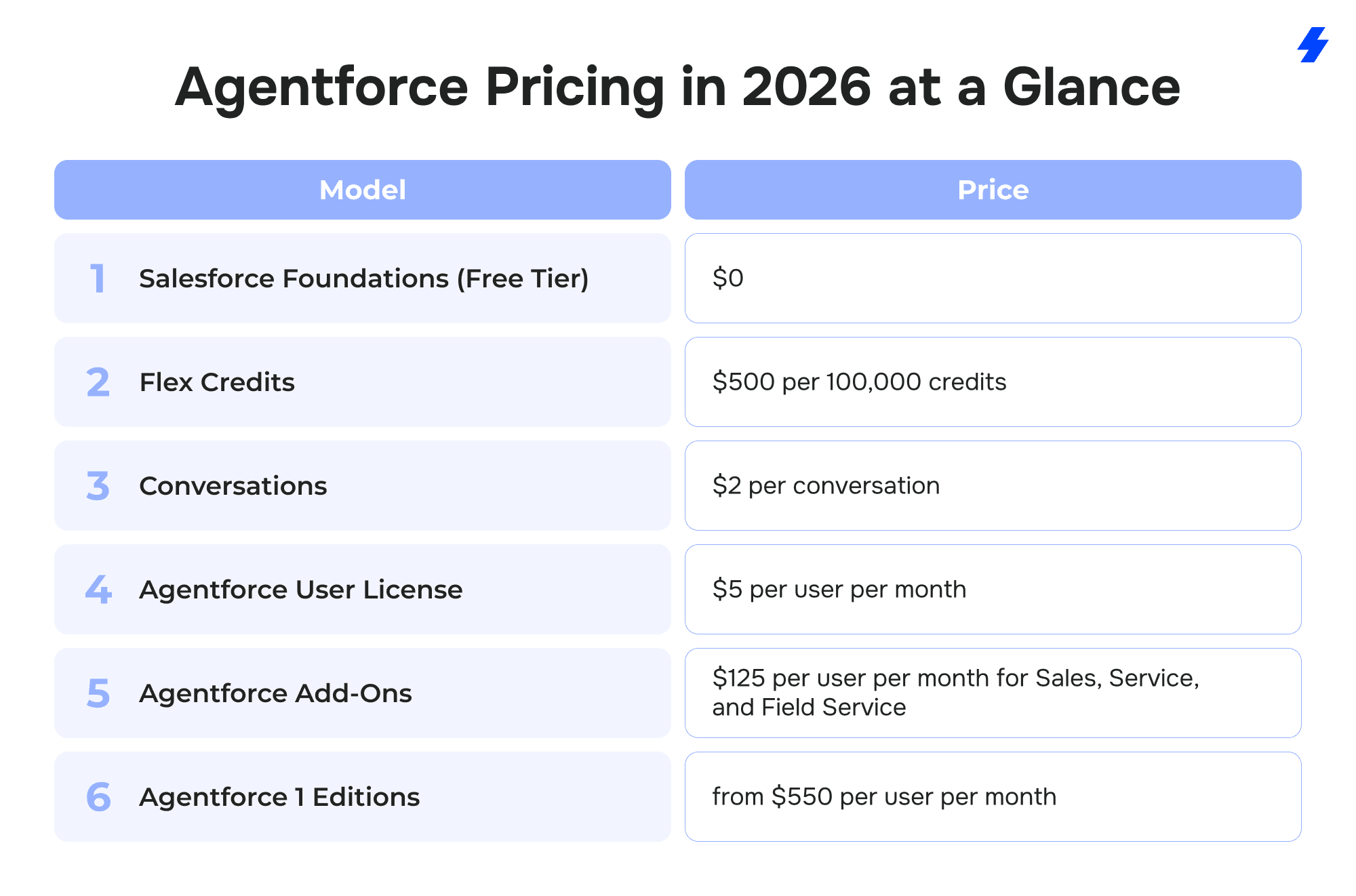Click the Flex Credits label
The width and height of the screenshot is (1356, 896).
click(217, 382)
